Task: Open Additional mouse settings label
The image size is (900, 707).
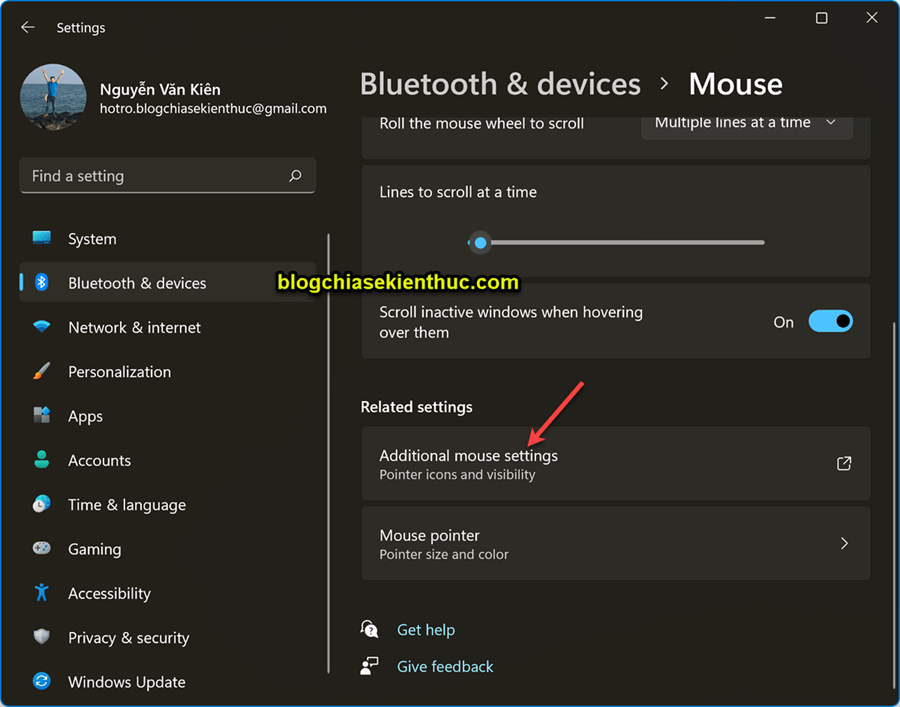Action: [468, 456]
